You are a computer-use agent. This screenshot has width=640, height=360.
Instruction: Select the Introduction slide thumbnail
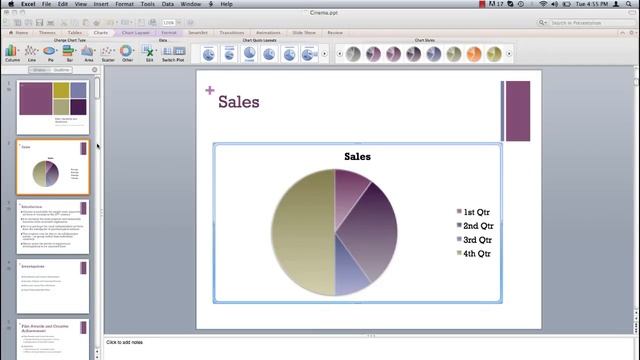pyautogui.click(x=53, y=227)
